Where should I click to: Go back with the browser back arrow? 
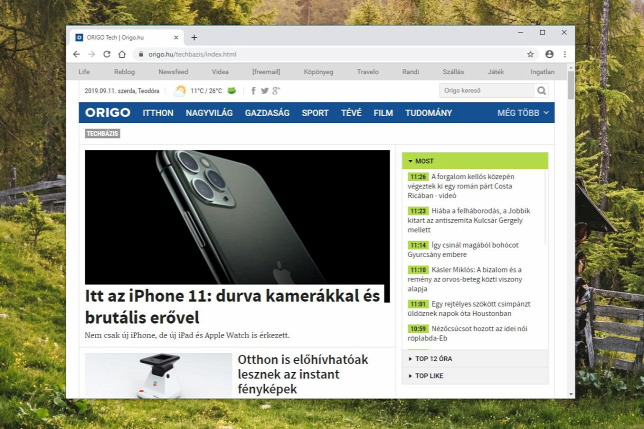76,54
